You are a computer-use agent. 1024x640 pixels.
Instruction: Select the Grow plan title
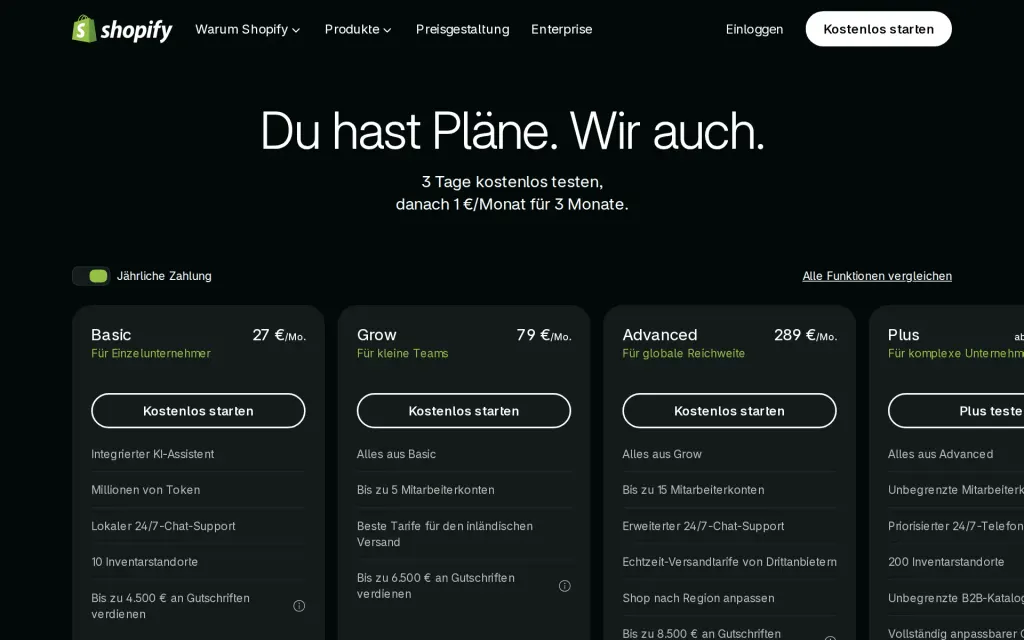[x=377, y=335]
